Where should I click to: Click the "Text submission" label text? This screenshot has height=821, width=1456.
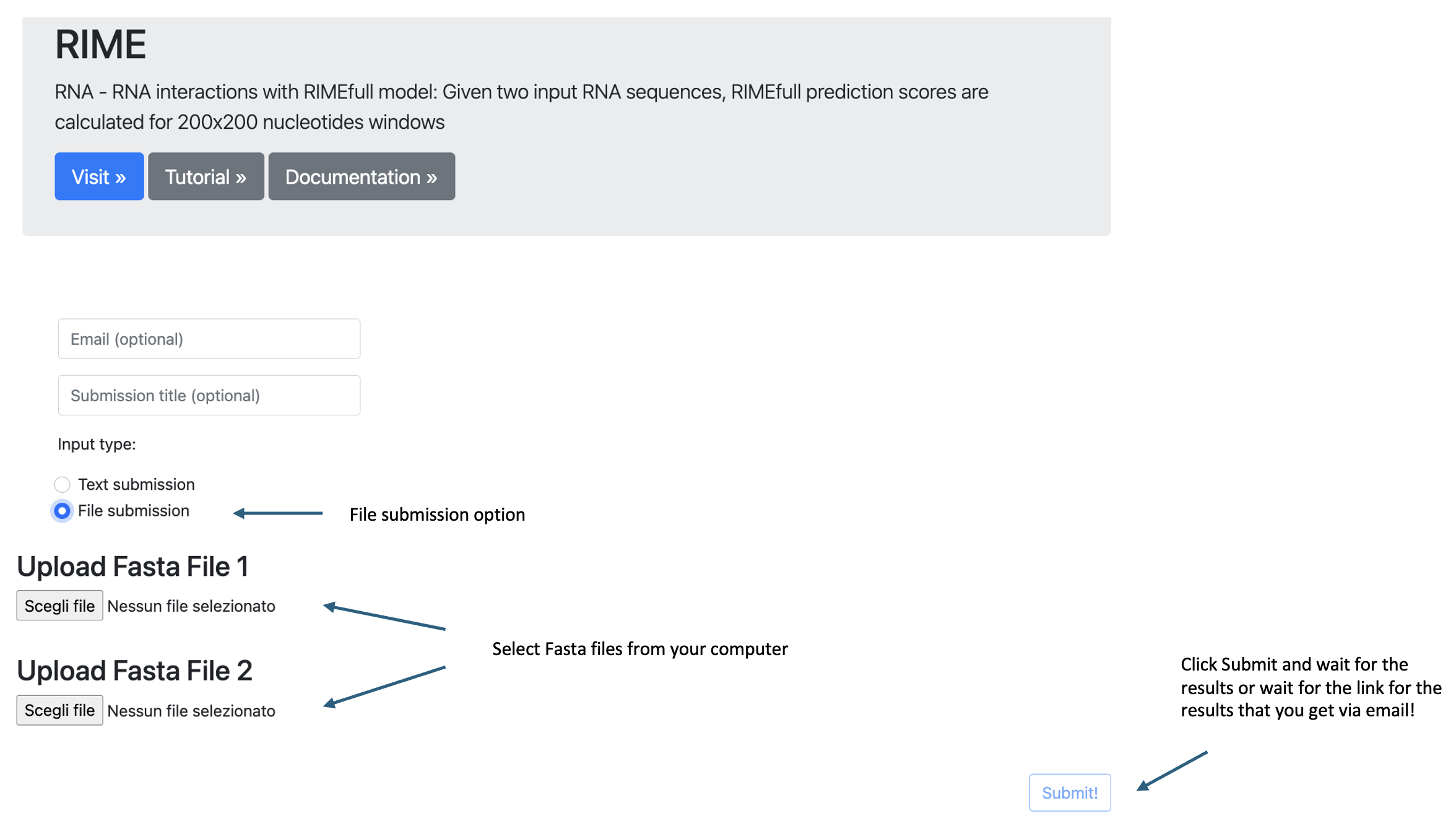136,484
